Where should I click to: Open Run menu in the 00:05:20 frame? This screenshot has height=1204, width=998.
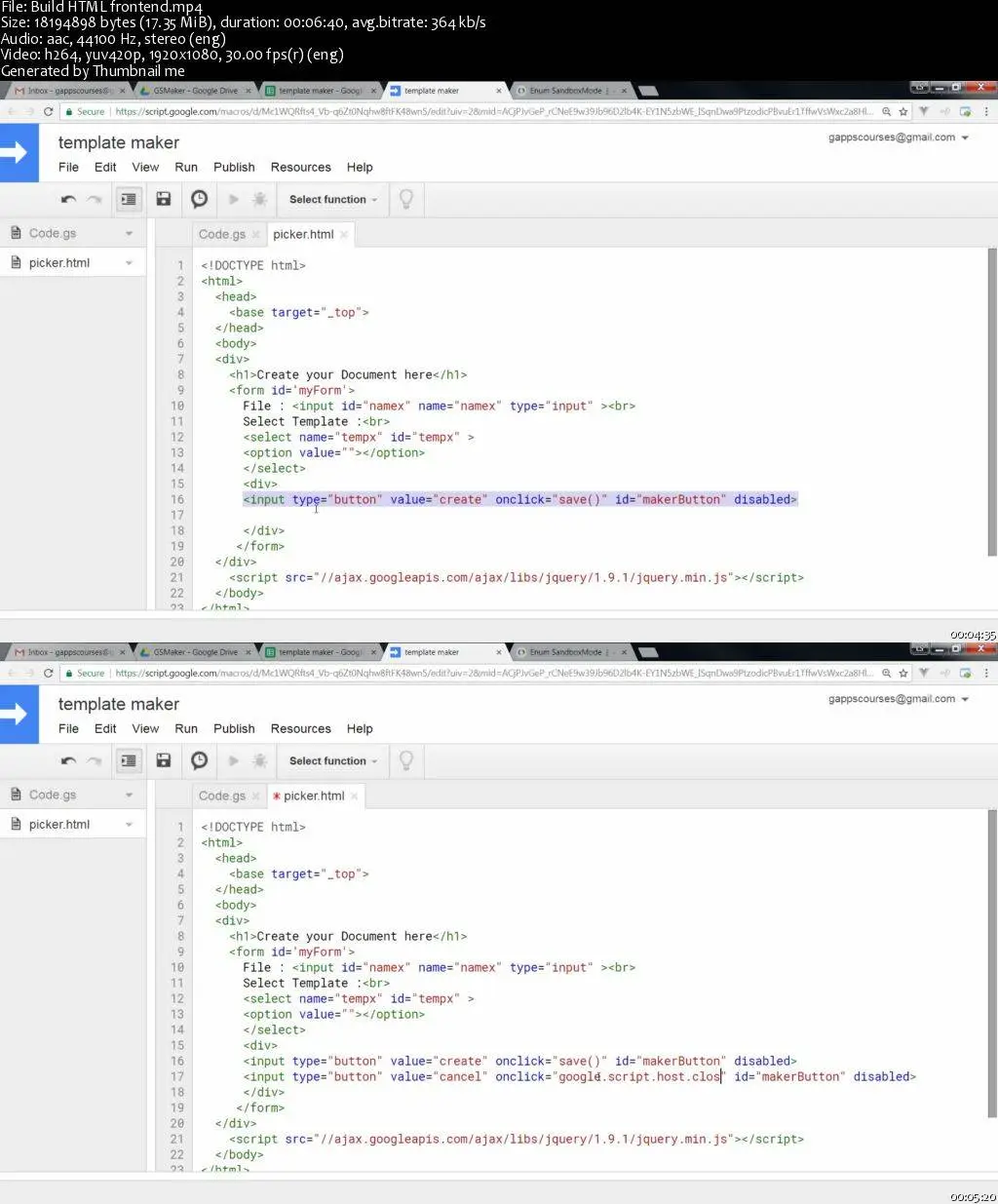coord(186,728)
